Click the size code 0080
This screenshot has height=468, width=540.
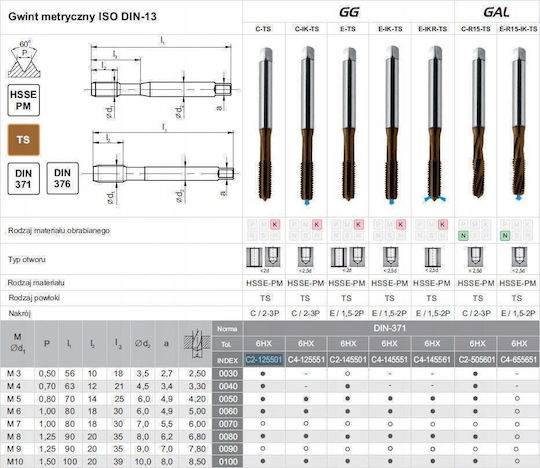[x=228, y=437]
